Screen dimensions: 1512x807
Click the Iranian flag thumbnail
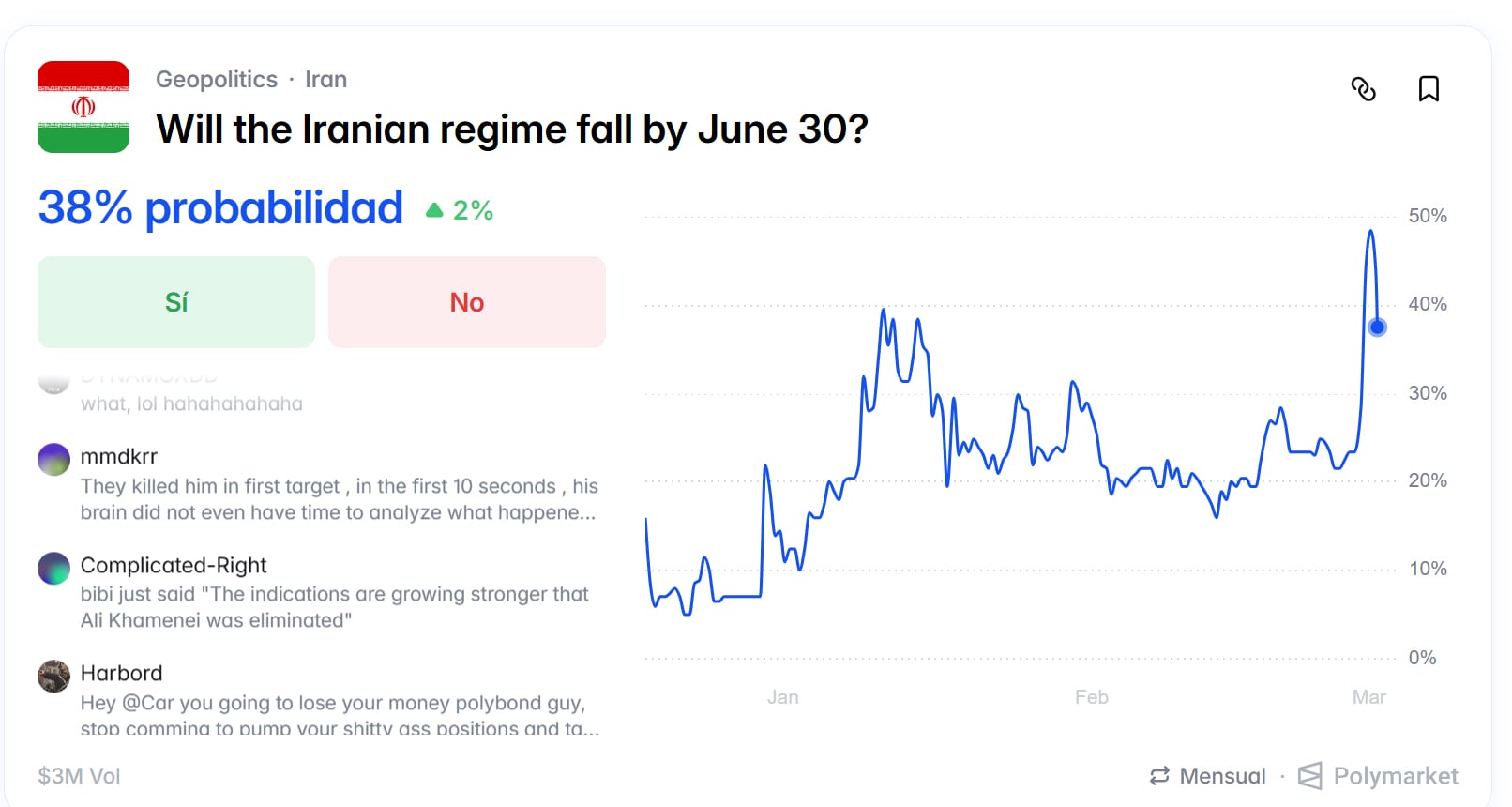(x=83, y=107)
